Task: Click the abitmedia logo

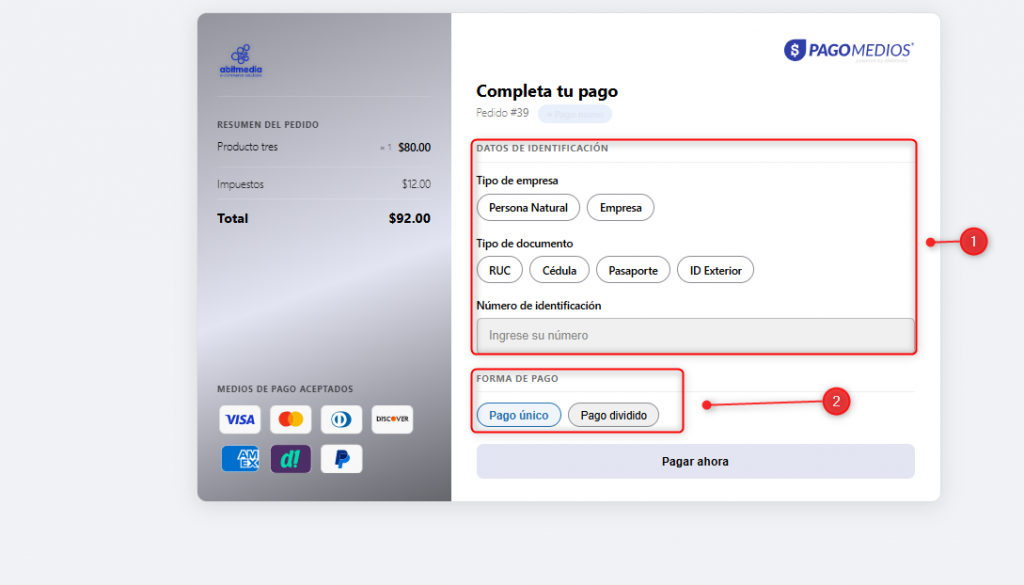Action: point(240,60)
